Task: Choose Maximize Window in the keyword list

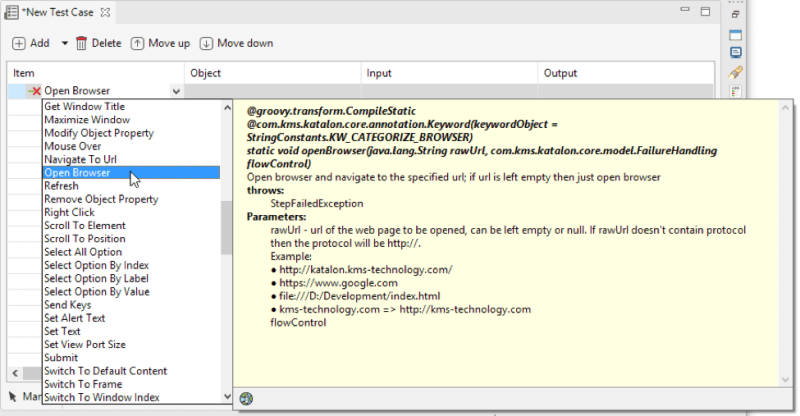Action: pos(87,120)
